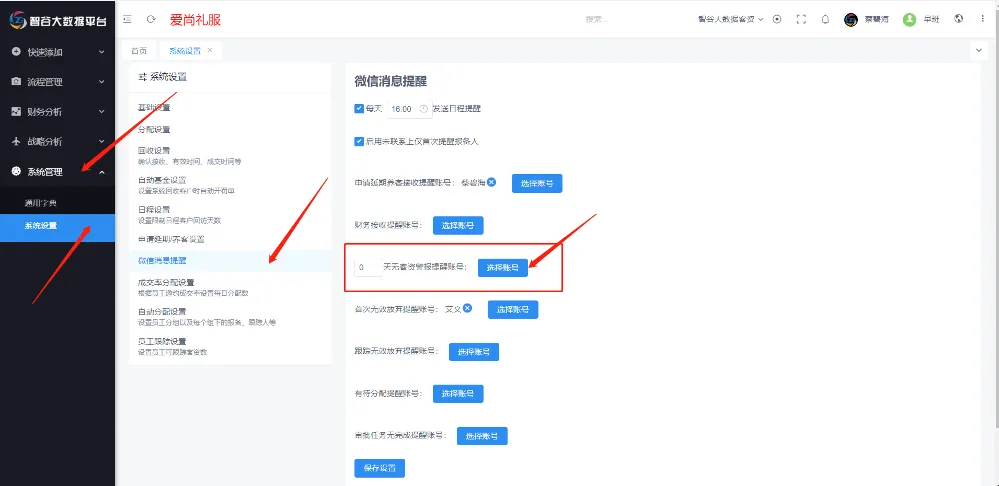Open the company selector dropdown in header
The width and height of the screenshot is (999, 486).
[x=730, y=19]
